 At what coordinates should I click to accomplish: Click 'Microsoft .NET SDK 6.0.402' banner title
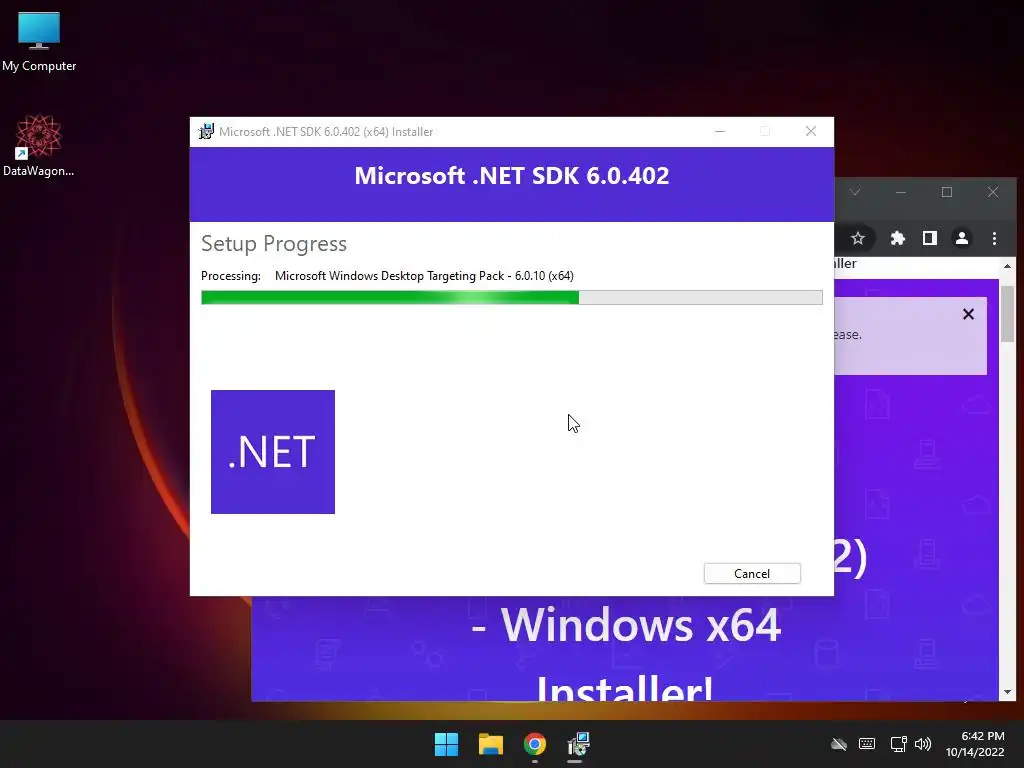(x=511, y=176)
